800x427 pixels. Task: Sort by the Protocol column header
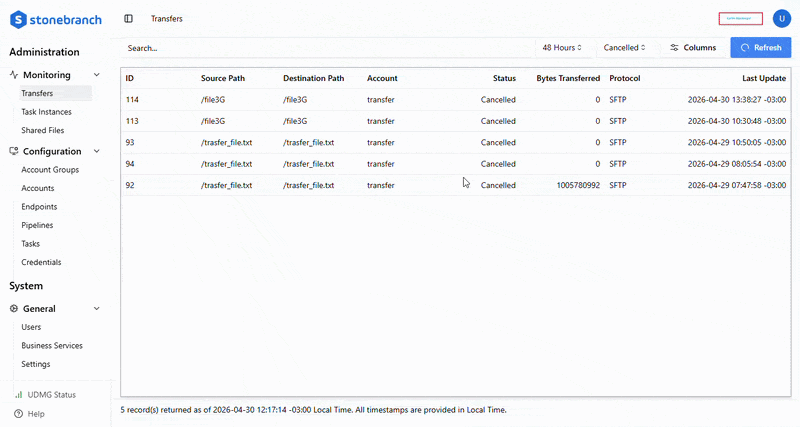pos(624,78)
